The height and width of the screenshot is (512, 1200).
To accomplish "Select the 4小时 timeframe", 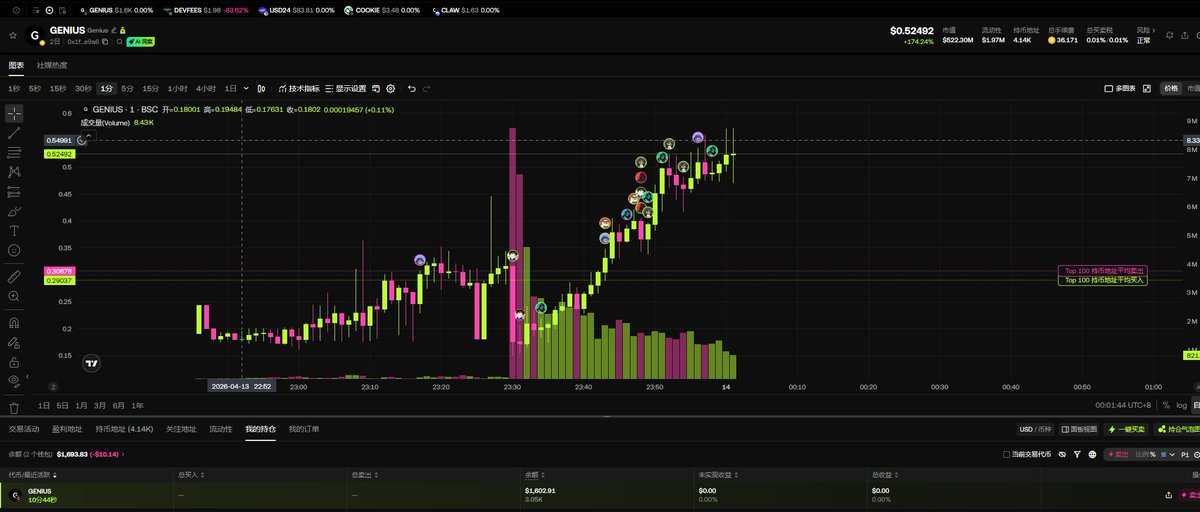I will click(205, 88).
